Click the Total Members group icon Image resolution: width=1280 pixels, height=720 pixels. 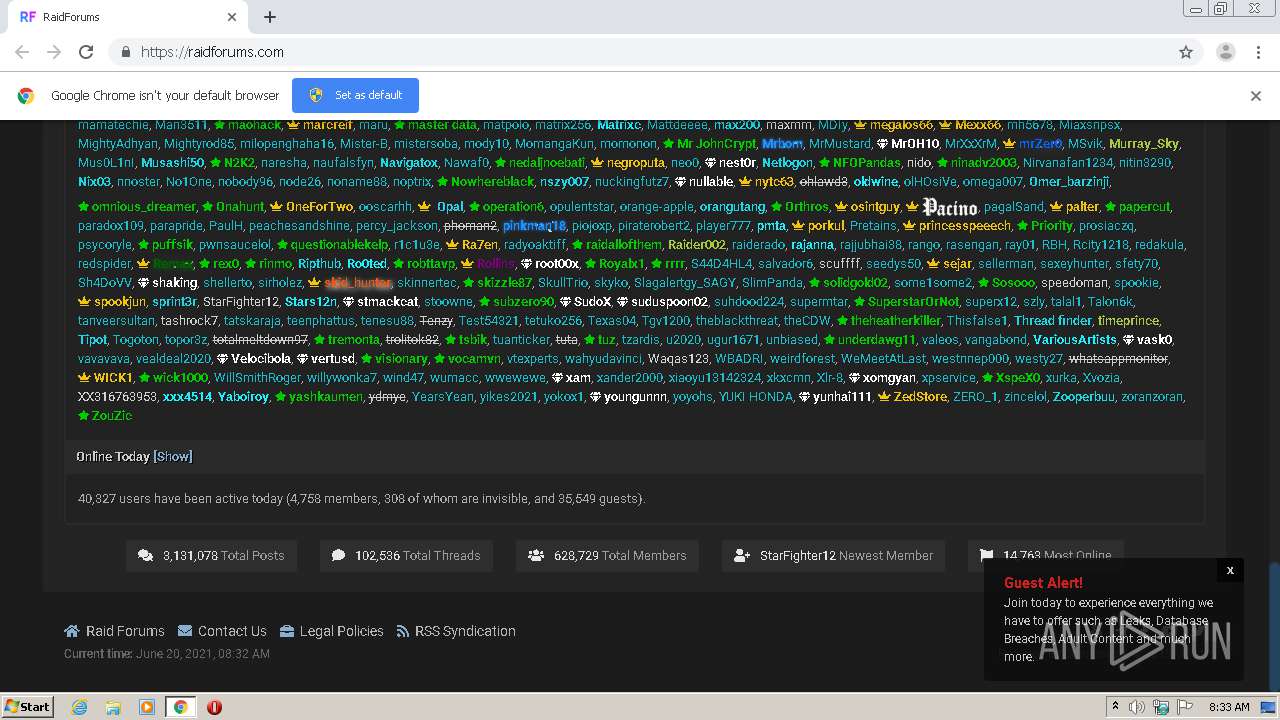(536, 555)
